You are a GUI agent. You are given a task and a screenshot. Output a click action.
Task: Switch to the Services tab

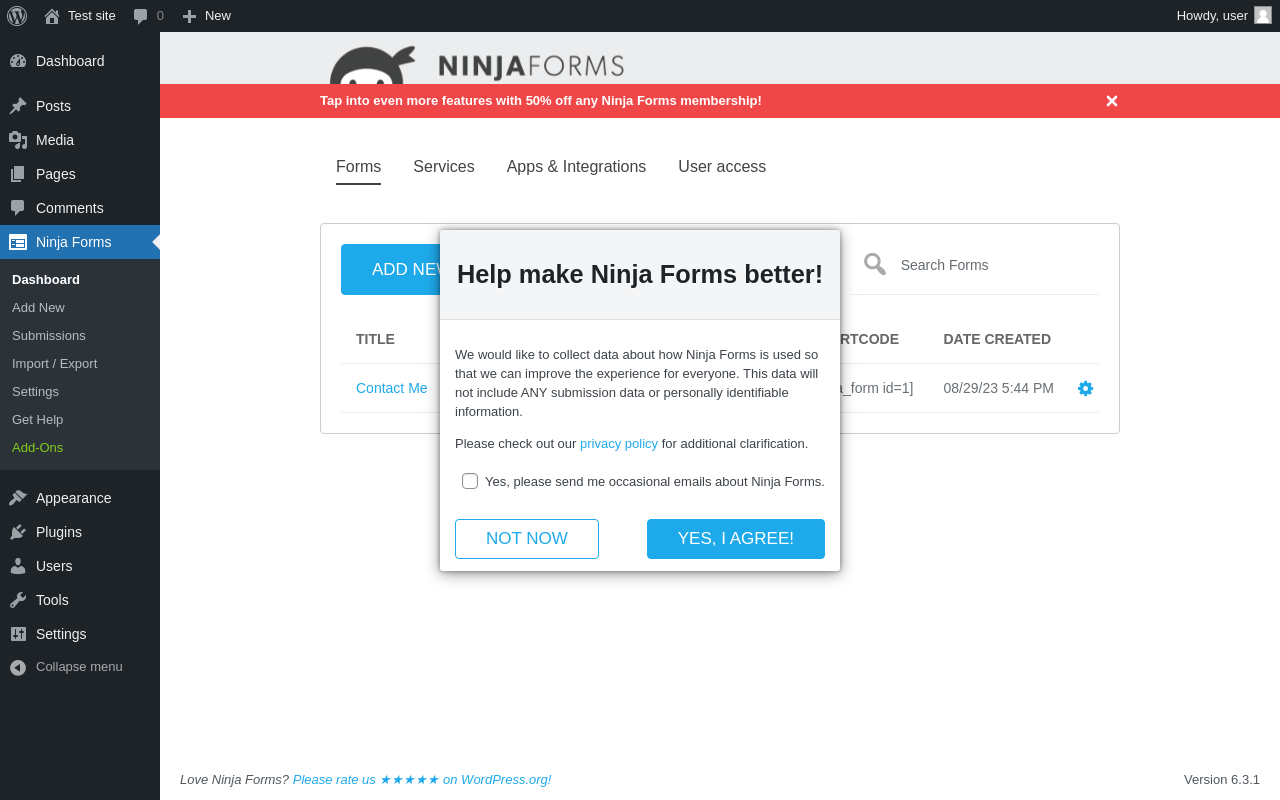(x=444, y=167)
